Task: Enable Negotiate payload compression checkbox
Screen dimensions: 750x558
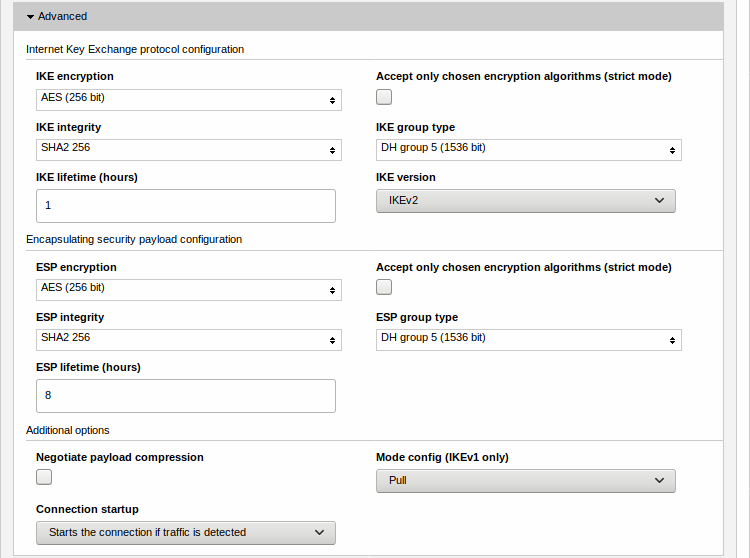Action: point(44,477)
